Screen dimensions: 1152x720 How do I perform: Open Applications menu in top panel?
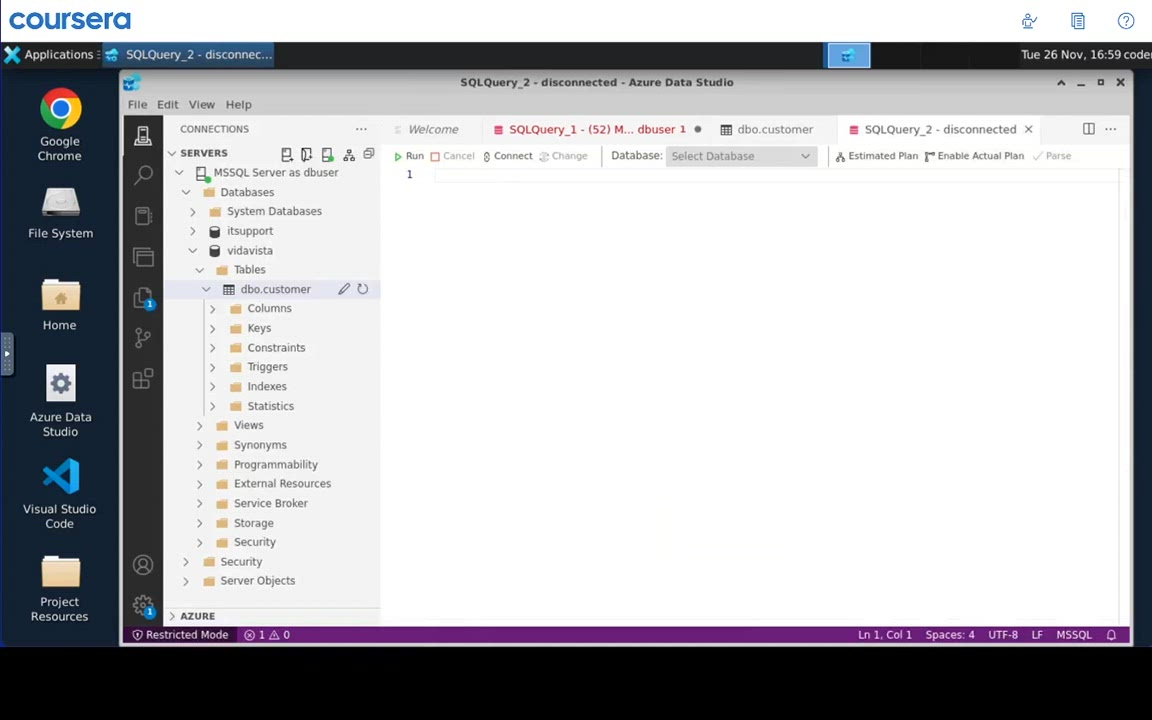click(x=50, y=54)
